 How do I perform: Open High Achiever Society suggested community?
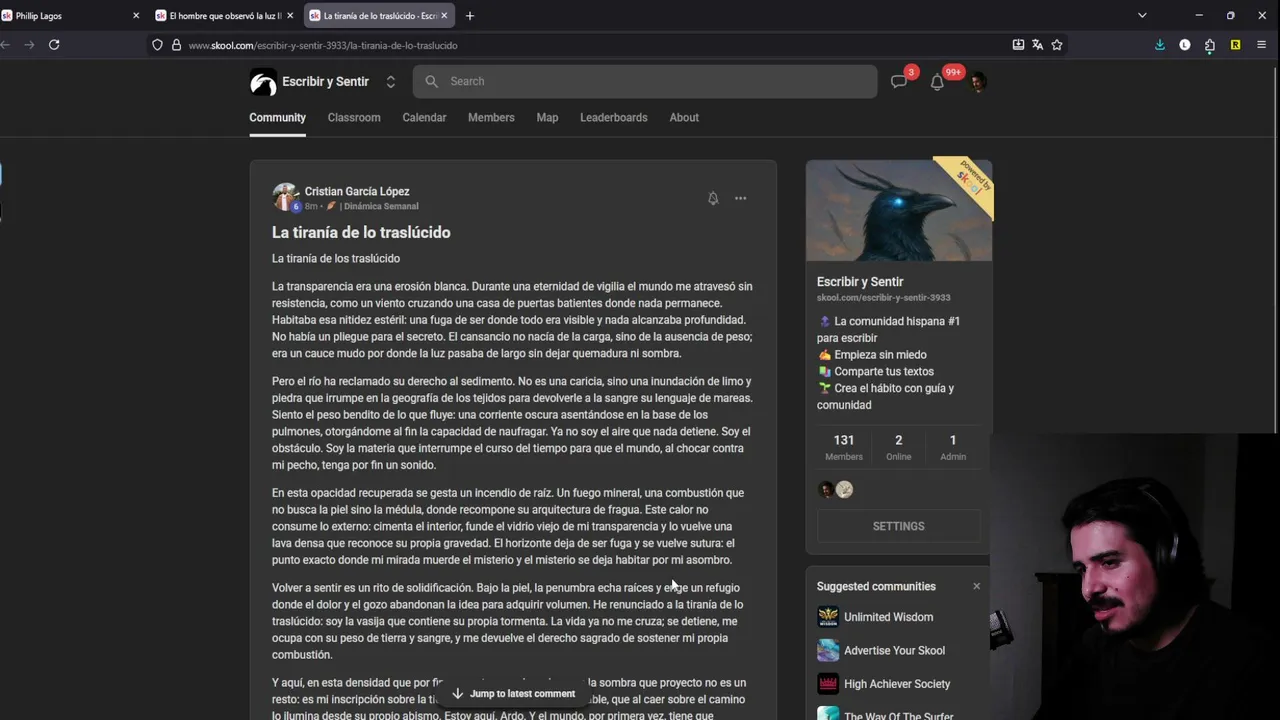click(897, 684)
